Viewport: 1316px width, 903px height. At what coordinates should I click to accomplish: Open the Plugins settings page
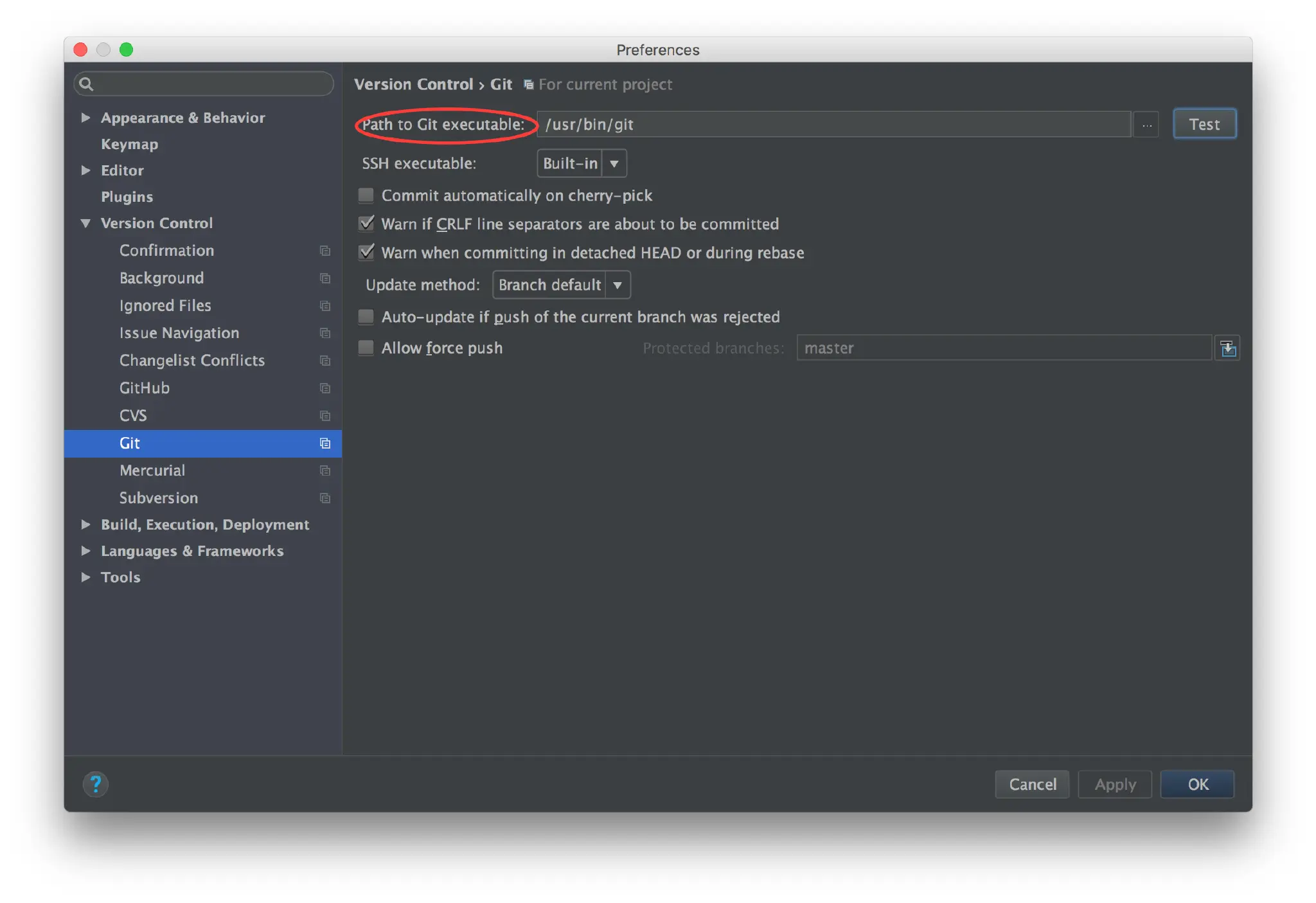click(127, 197)
